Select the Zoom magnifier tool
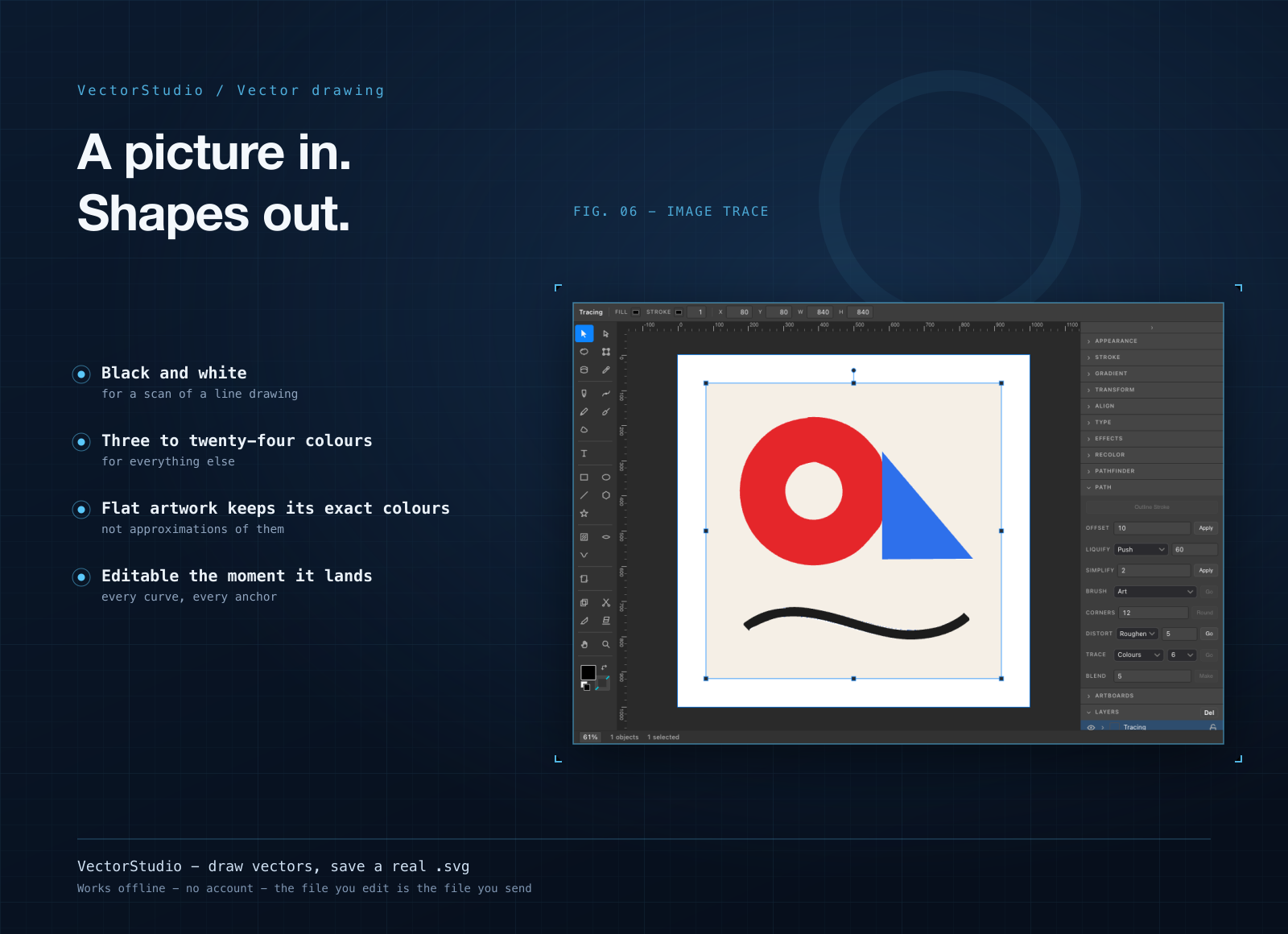This screenshot has height=934, width=1288. coord(606,644)
